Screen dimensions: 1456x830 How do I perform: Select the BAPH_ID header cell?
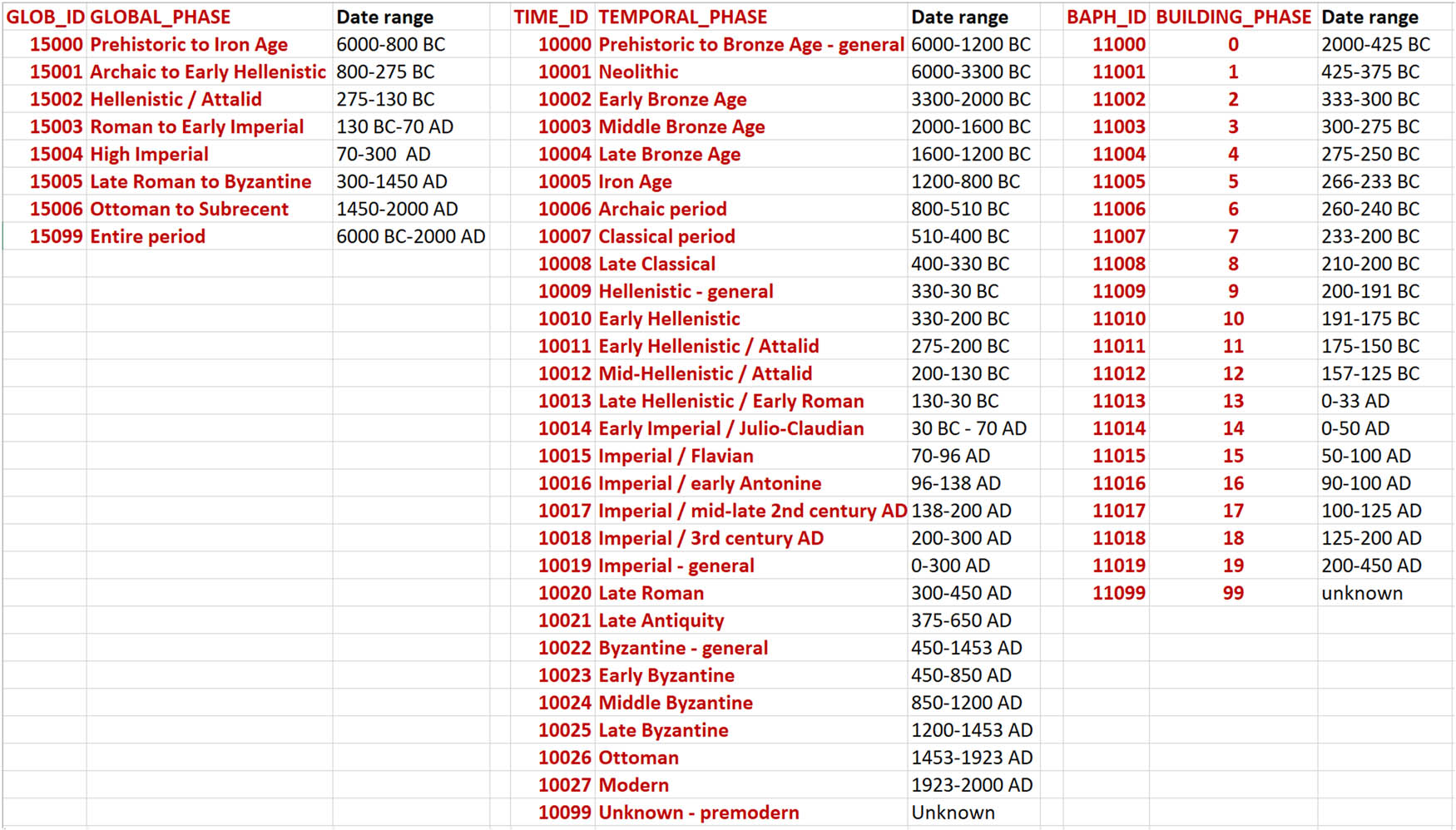point(1107,16)
